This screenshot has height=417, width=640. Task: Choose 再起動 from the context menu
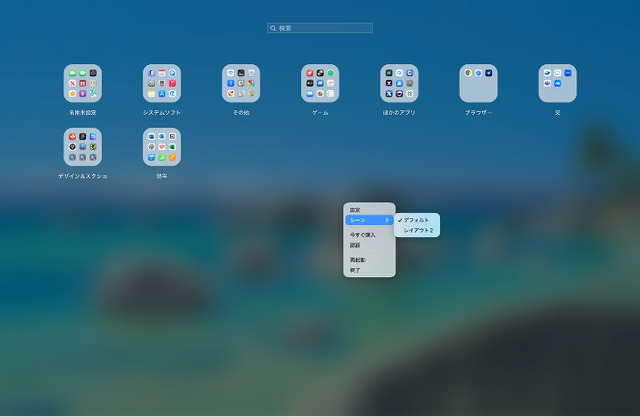(357, 260)
